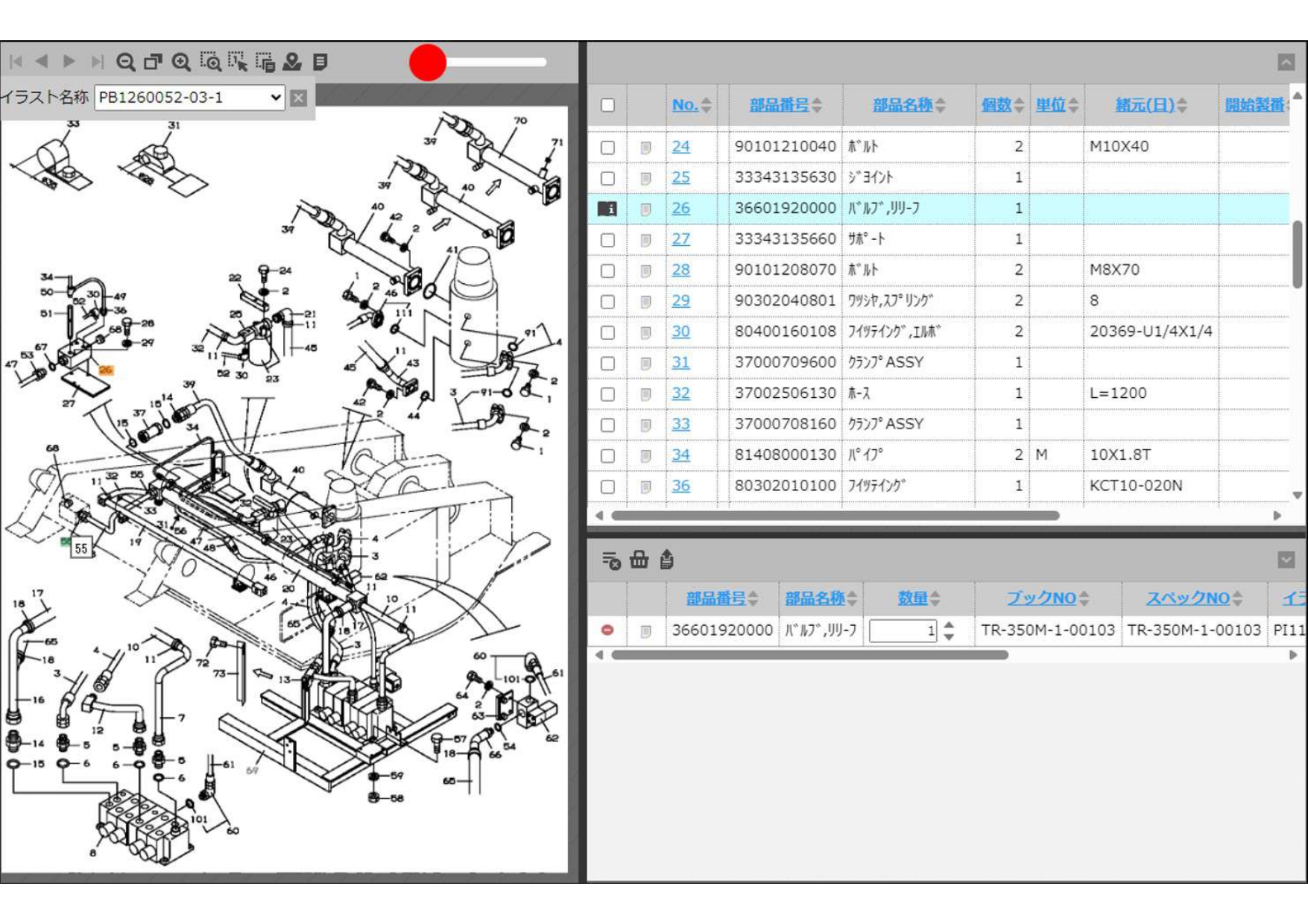The width and height of the screenshot is (1308, 924).
Task: Collapse the parts list panel via top-right arrow
Action: coord(1286,63)
